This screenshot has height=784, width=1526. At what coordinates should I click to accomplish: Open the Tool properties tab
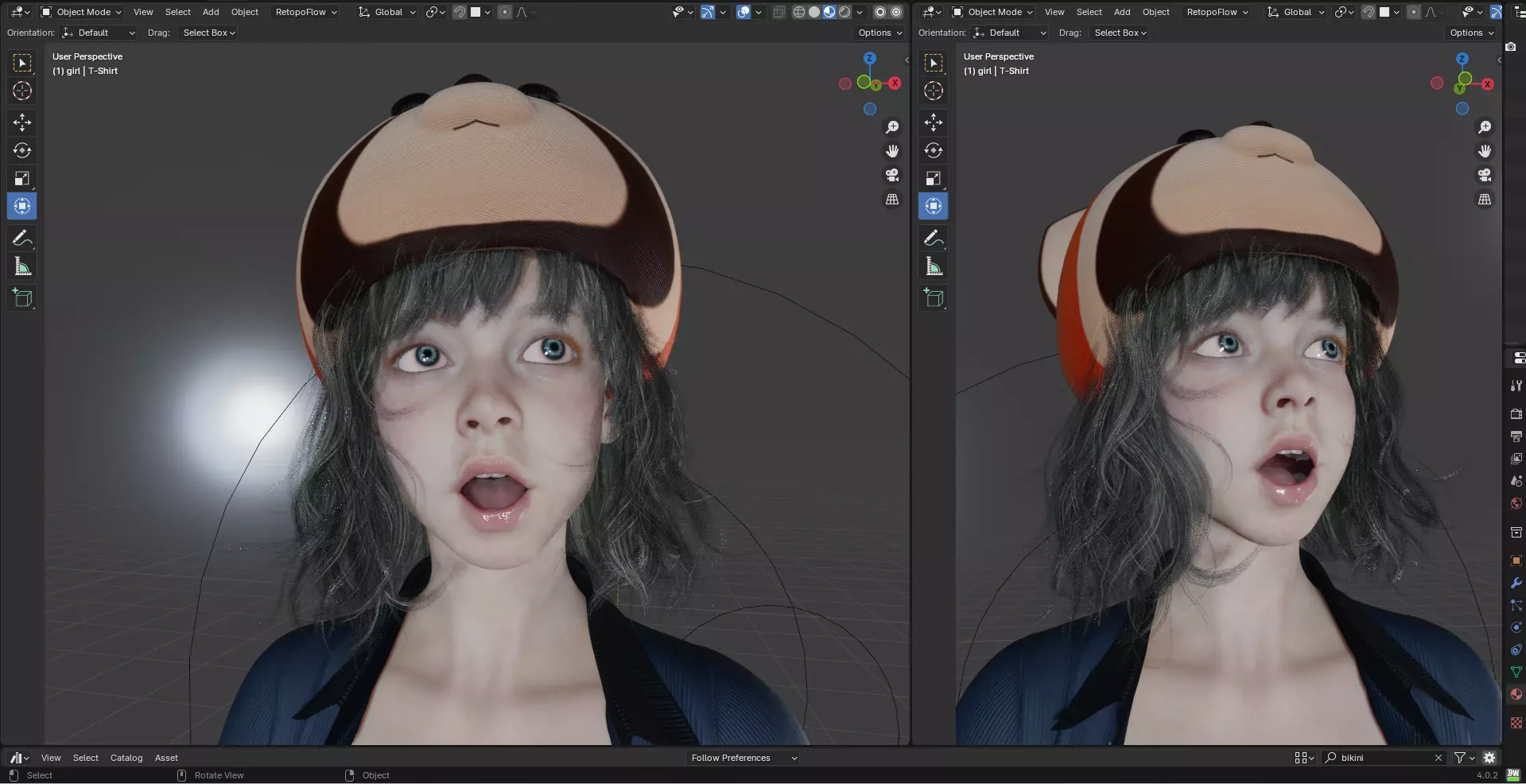[1516, 386]
